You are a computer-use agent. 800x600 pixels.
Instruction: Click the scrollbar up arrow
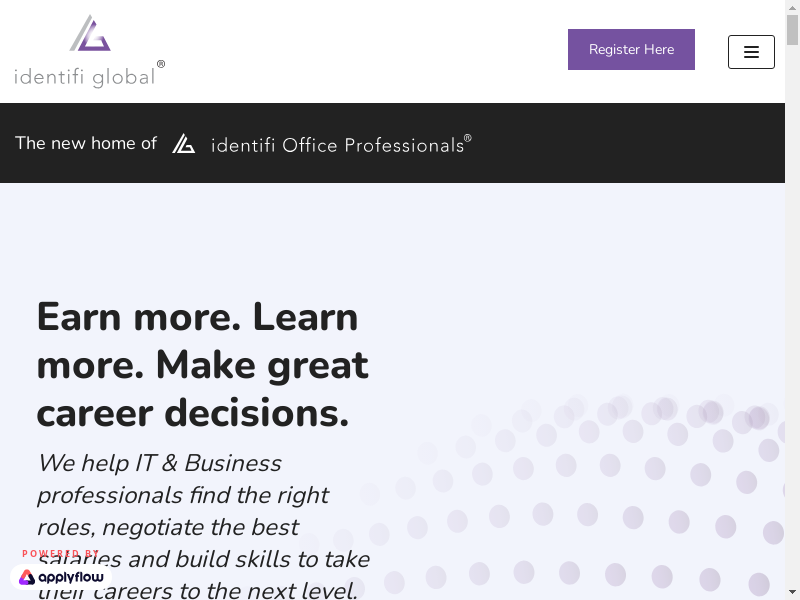[x=792, y=7]
